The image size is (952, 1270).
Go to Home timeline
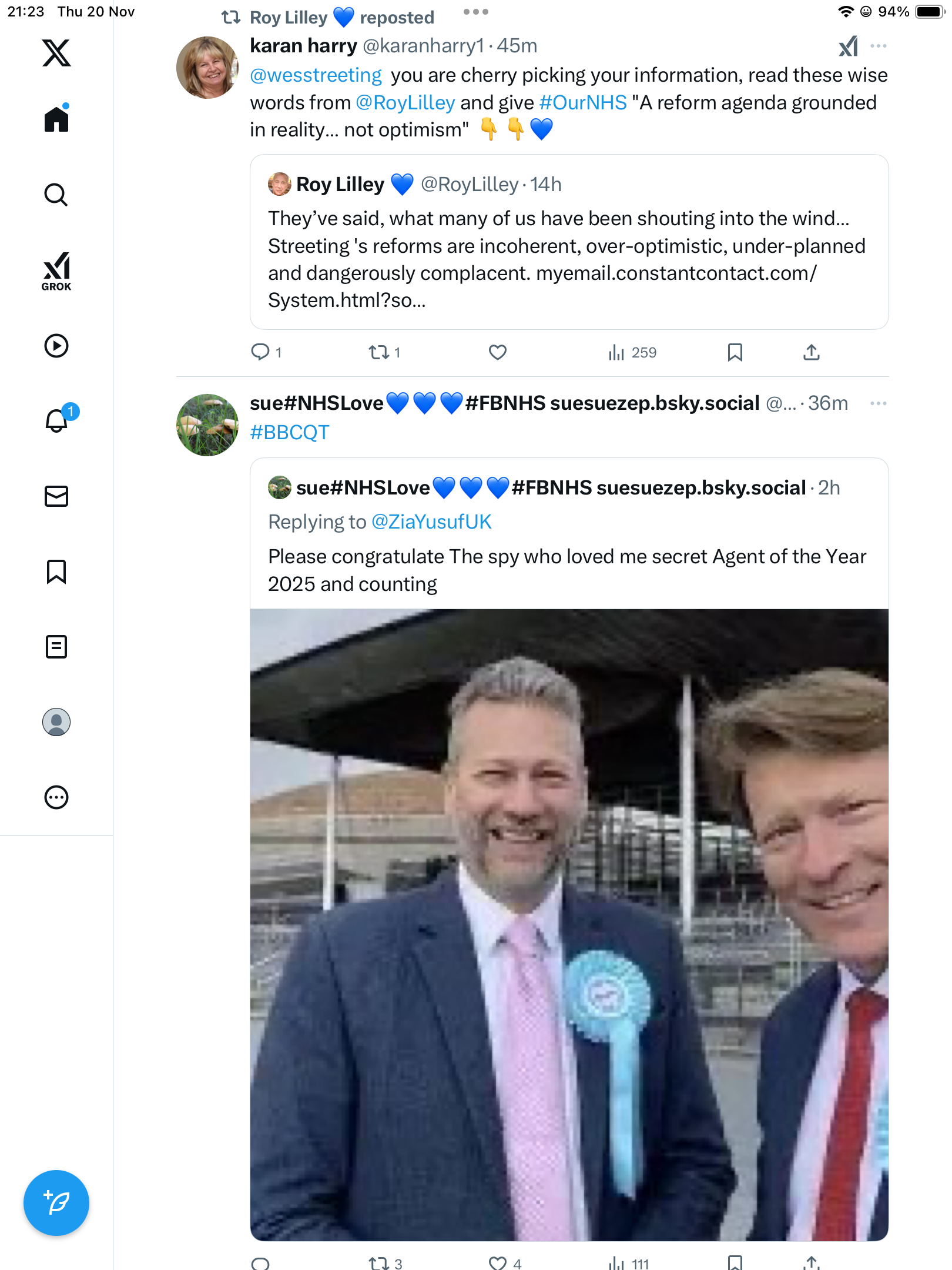coord(56,119)
